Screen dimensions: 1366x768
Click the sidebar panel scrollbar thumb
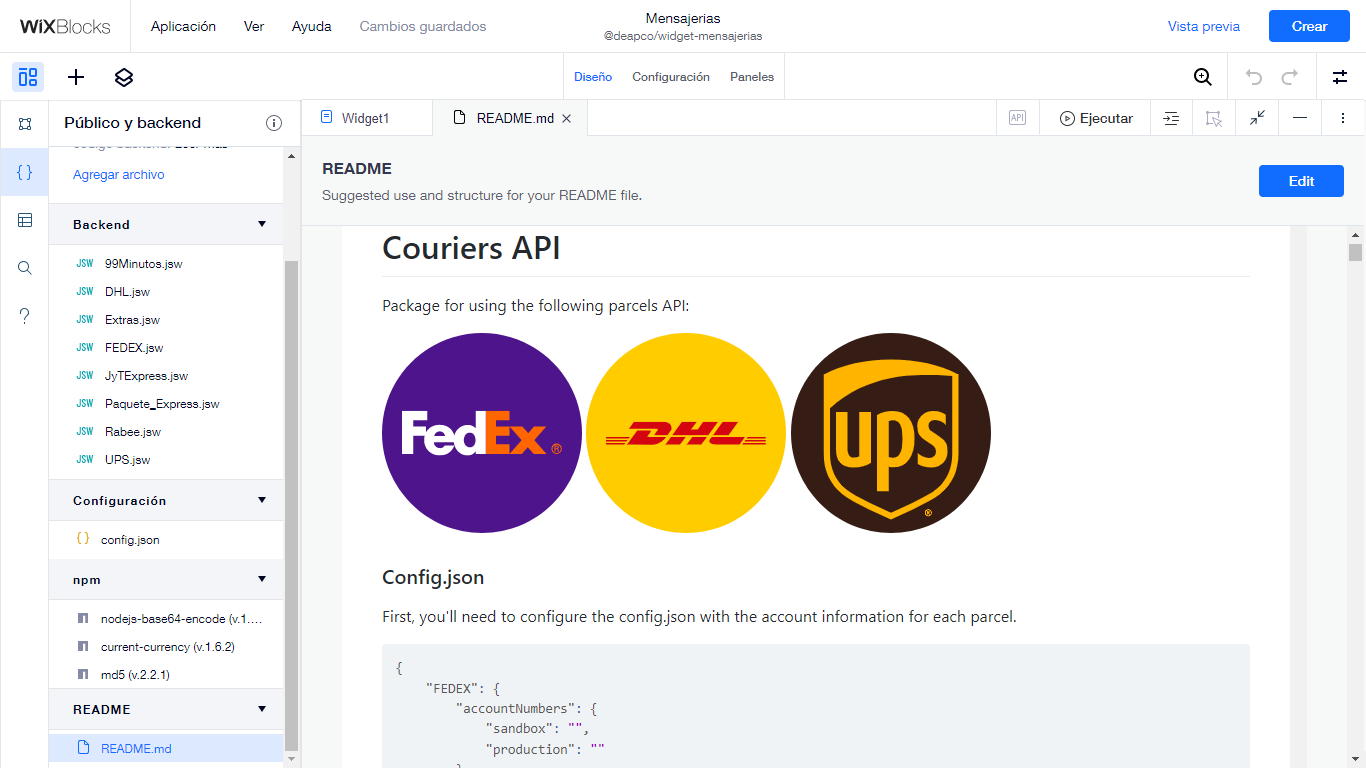(x=291, y=507)
